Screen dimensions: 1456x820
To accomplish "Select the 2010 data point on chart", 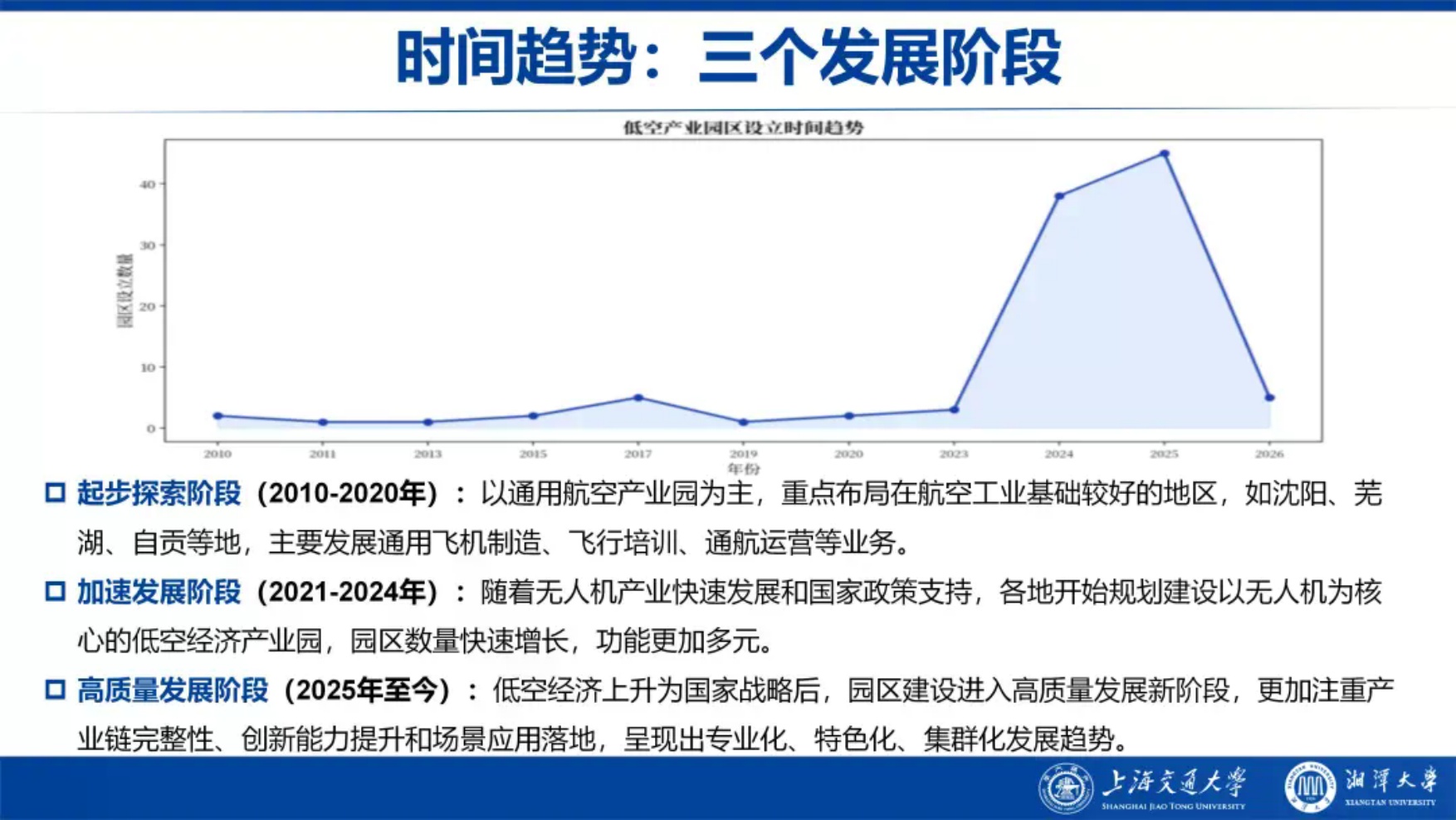I will pyautogui.click(x=217, y=416).
